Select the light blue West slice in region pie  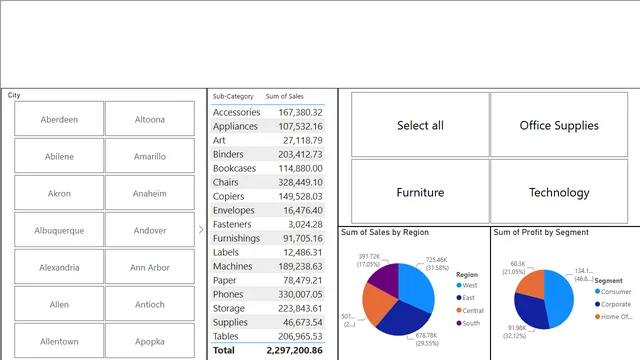click(x=416, y=286)
